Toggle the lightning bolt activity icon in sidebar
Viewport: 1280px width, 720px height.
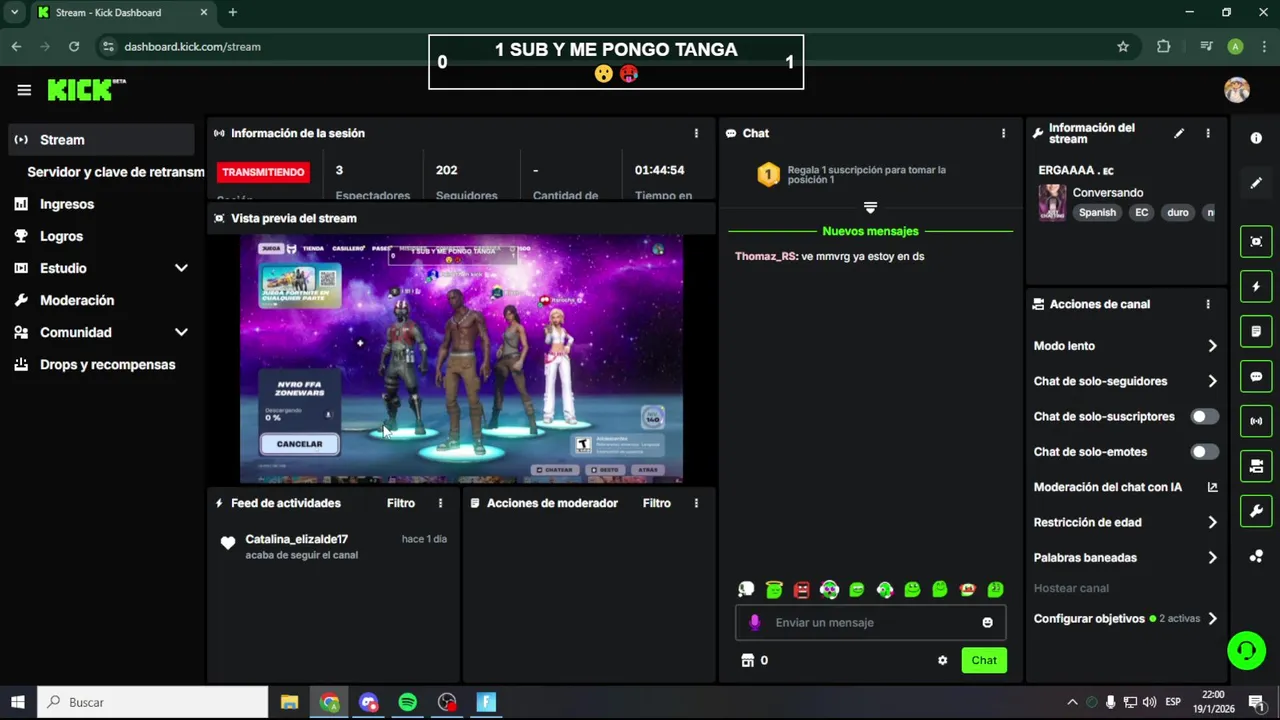coord(1256,286)
